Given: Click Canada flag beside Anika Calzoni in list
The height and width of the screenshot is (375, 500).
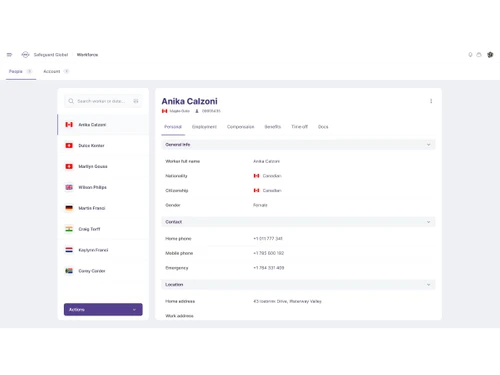Looking at the screenshot, I should tap(69, 125).
